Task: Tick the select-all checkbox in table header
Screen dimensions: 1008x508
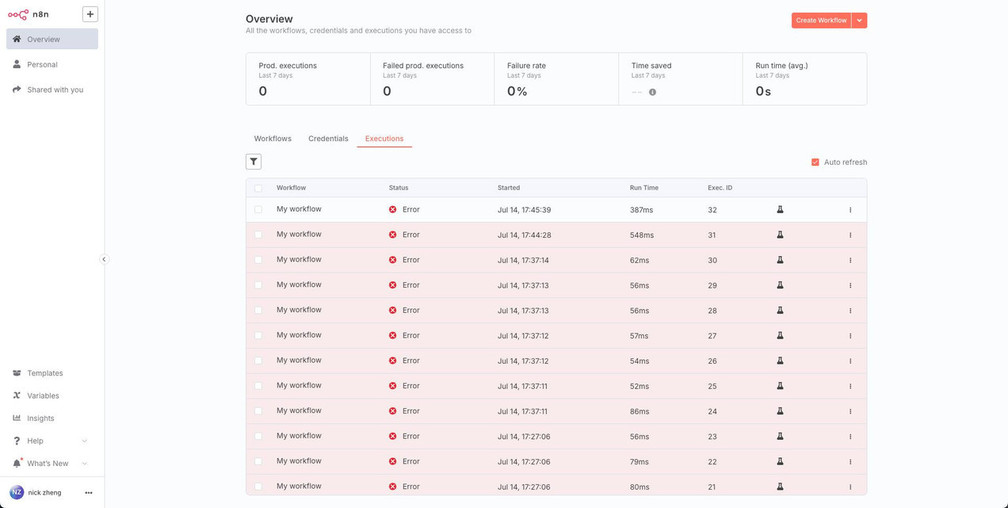Action: (258, 188)
